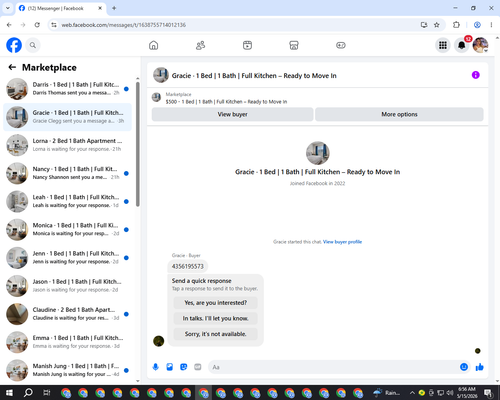Image resolution: width=500 pixels, height=400 pixels.
Task: Open the Friends icon in top navigation
Action: [200, 45]
